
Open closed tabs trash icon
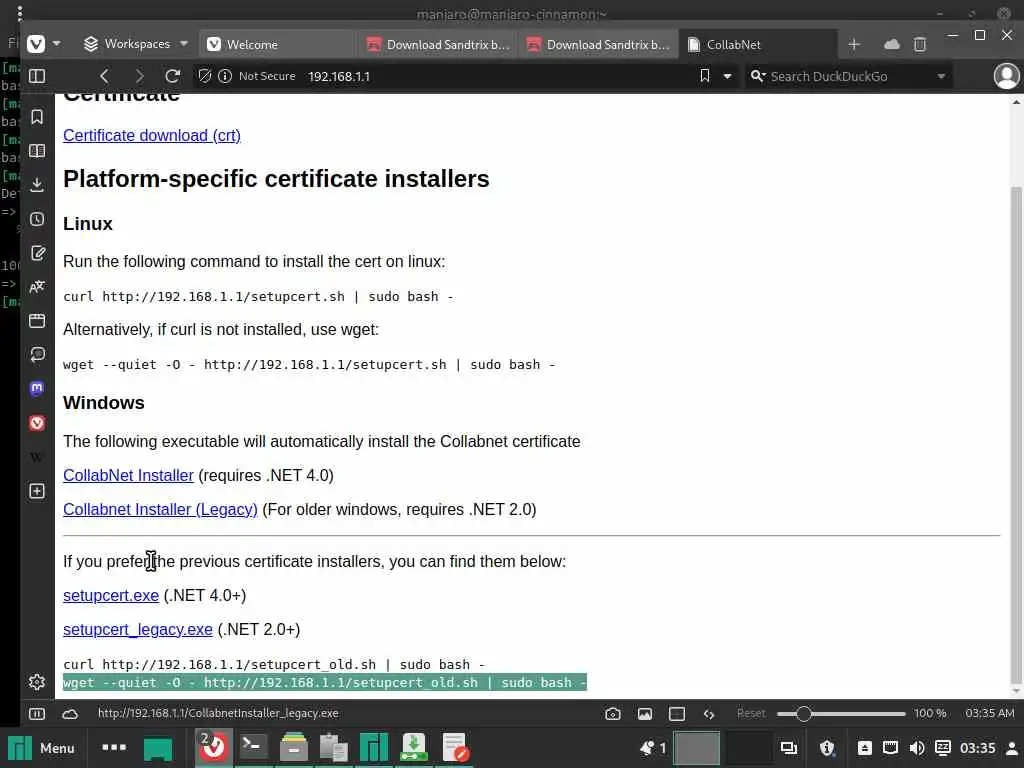[x=920, y=44]
